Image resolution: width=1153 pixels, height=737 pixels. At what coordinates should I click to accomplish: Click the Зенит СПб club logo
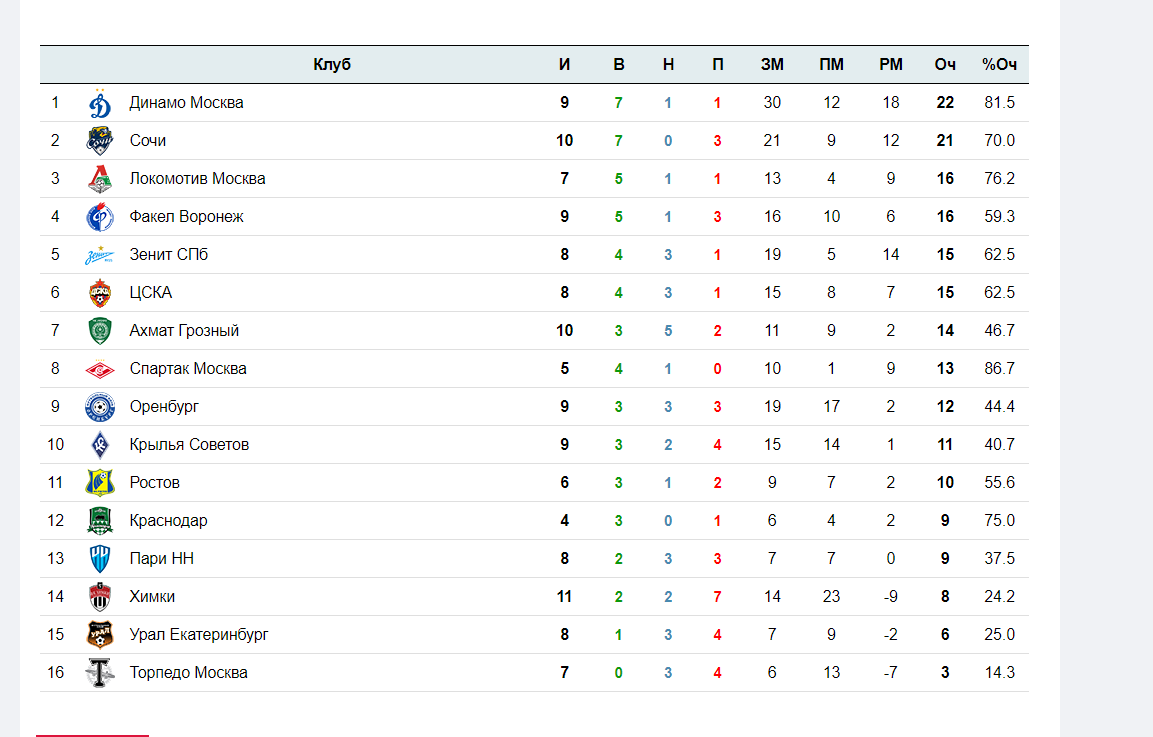100,255
